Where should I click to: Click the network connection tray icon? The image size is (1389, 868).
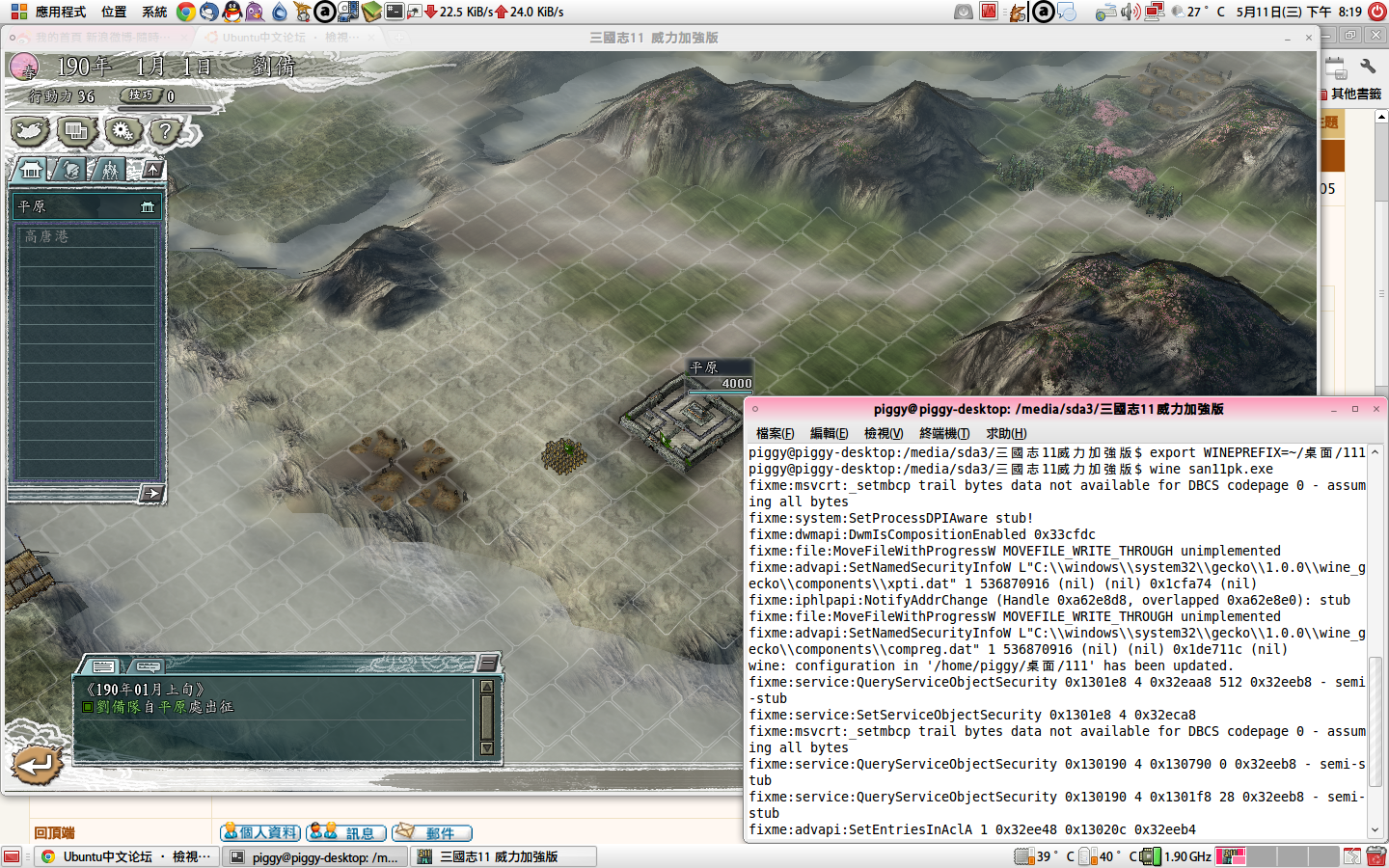[x=1154, y=12]
